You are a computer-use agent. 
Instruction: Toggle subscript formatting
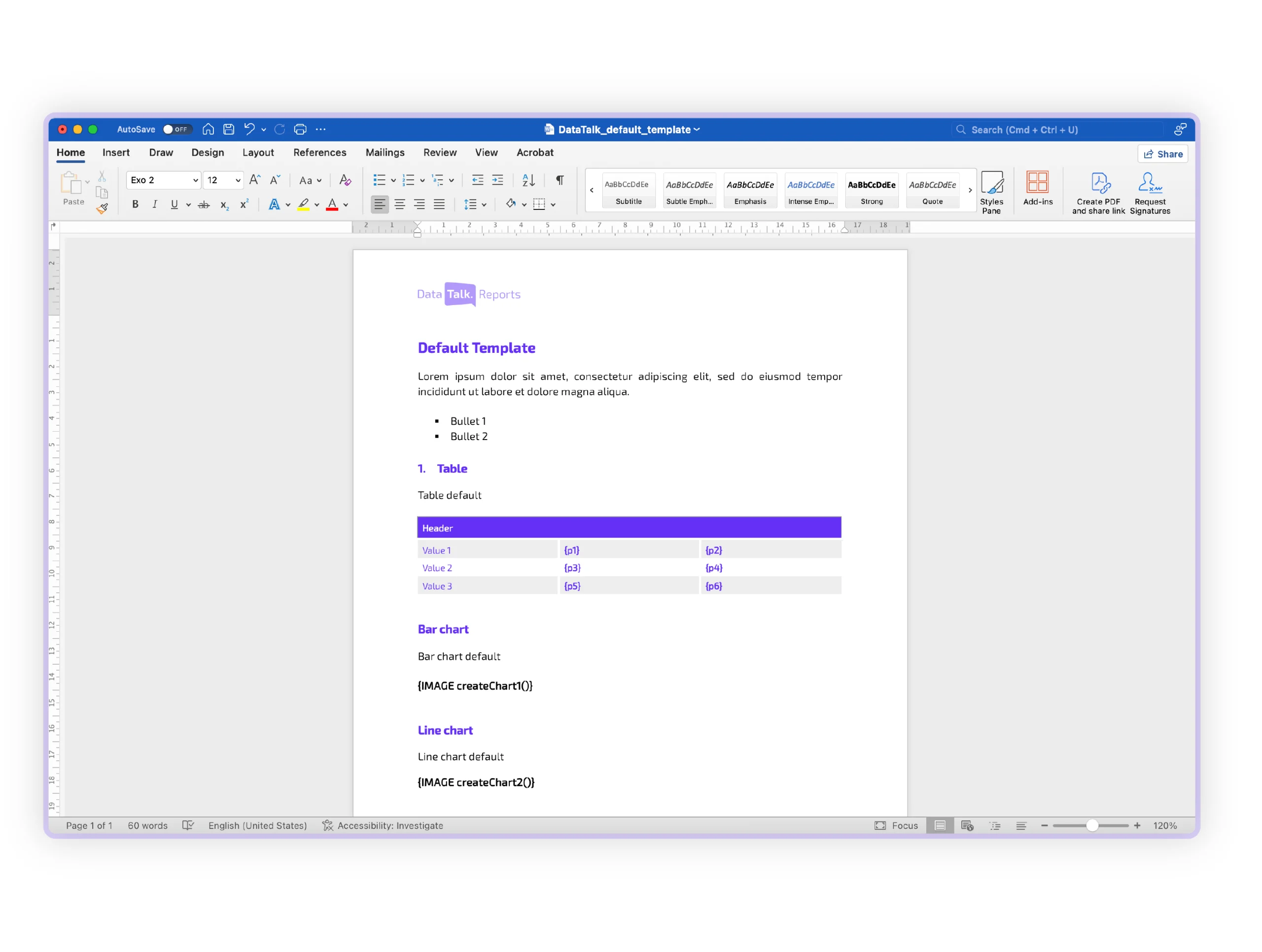point(224,205)
